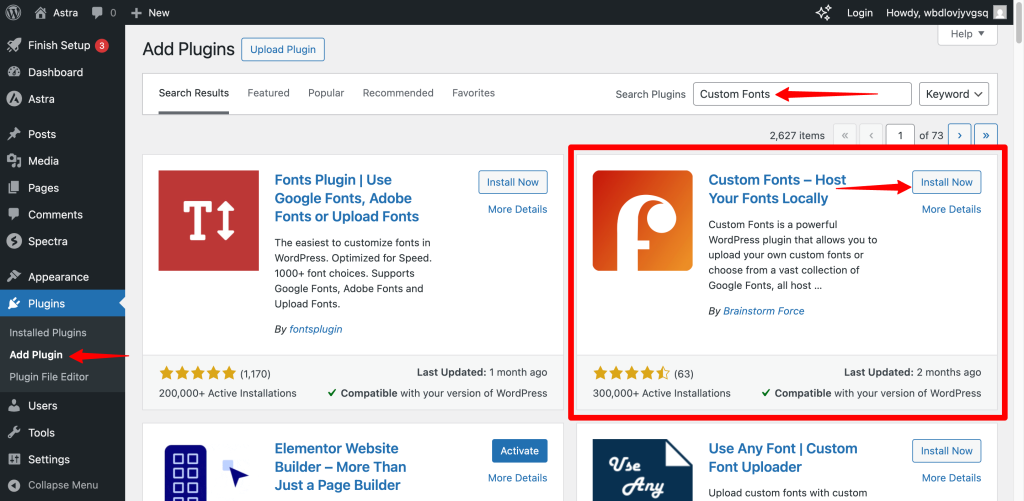This screenshot has height=501, width=1024.
Task: Click the Fonts Plugin red logo thumbnail
Action: [208, 221]
